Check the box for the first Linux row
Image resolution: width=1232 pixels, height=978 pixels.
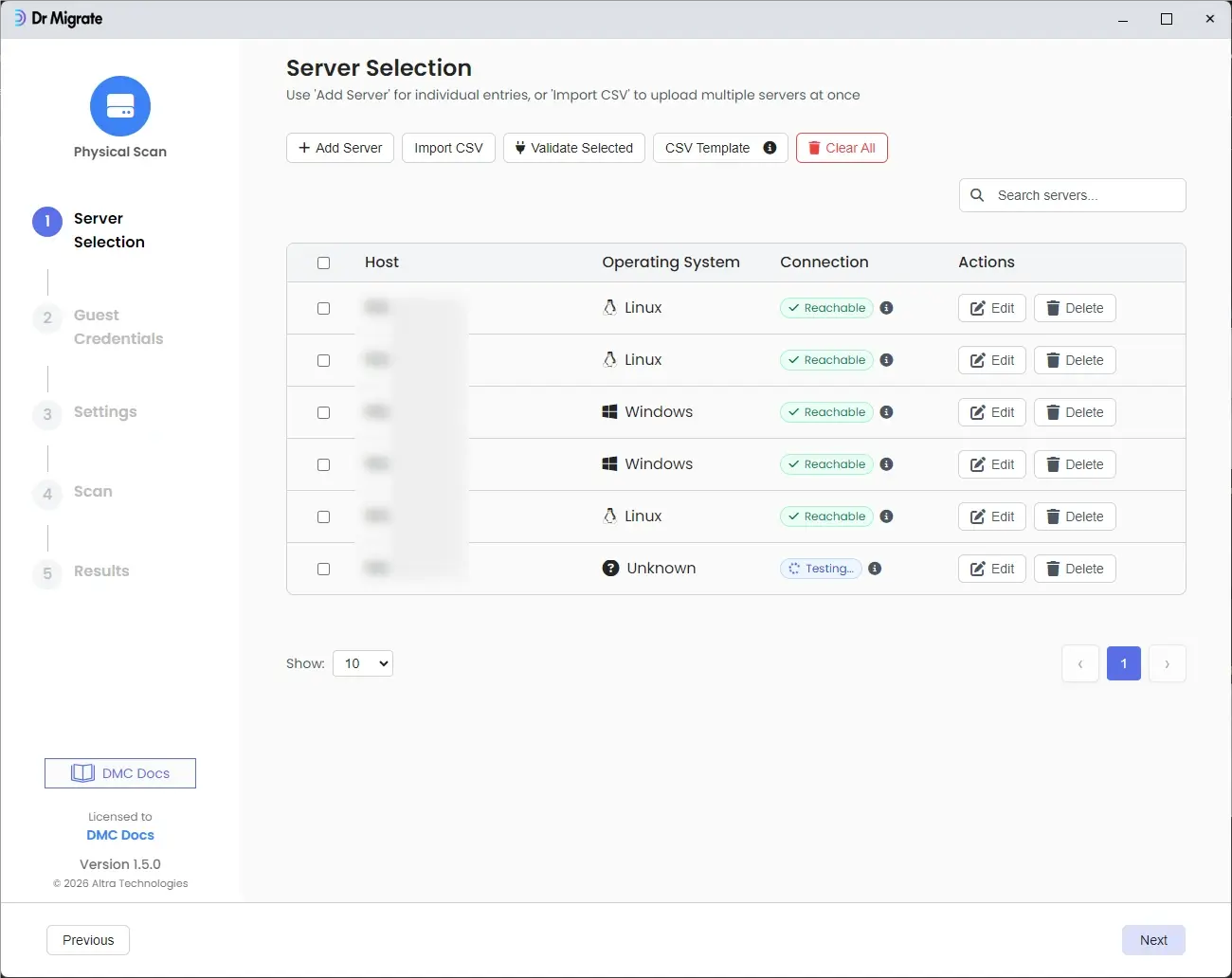(x=323, y=308)
